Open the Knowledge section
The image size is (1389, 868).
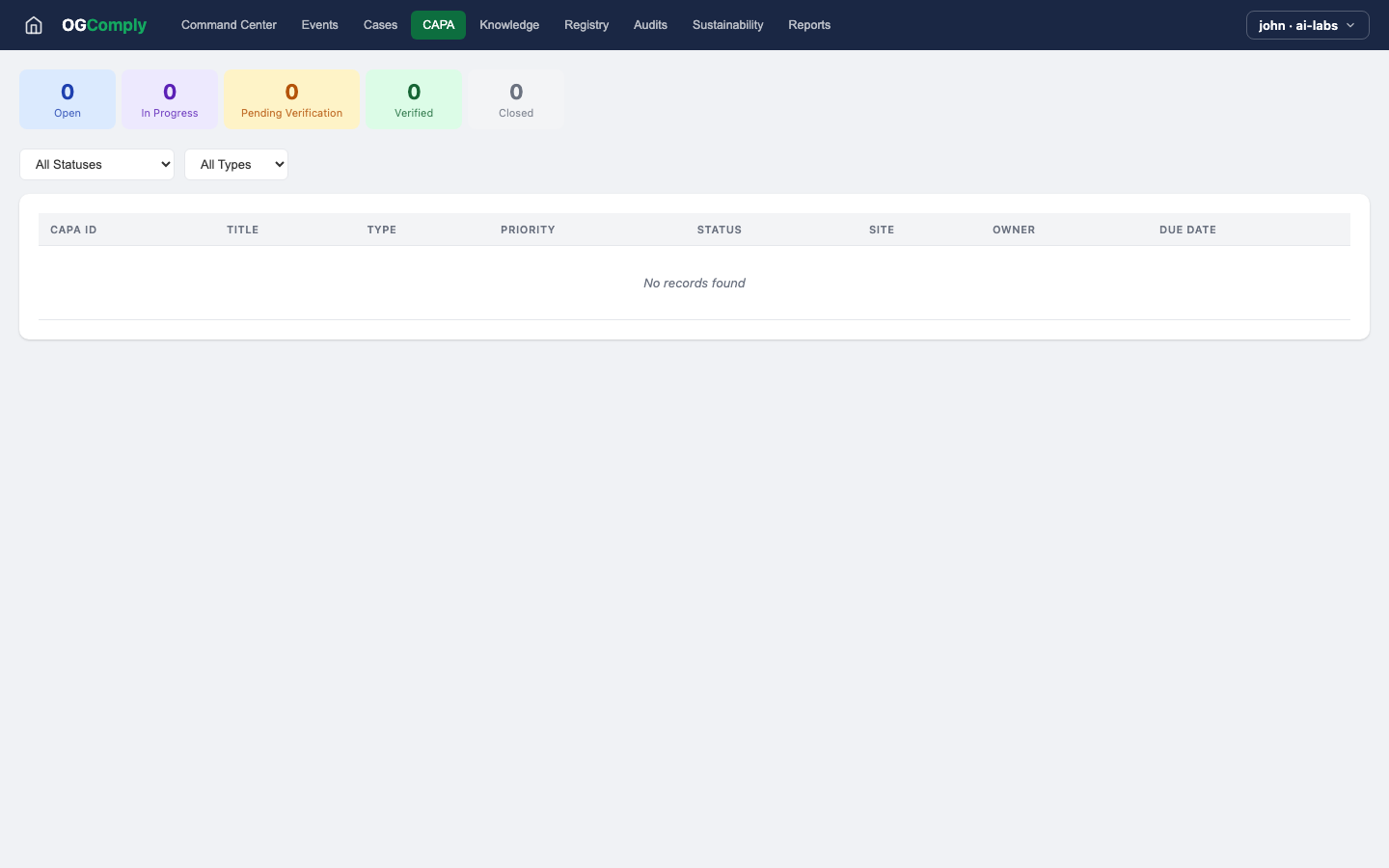pos(509,25)
